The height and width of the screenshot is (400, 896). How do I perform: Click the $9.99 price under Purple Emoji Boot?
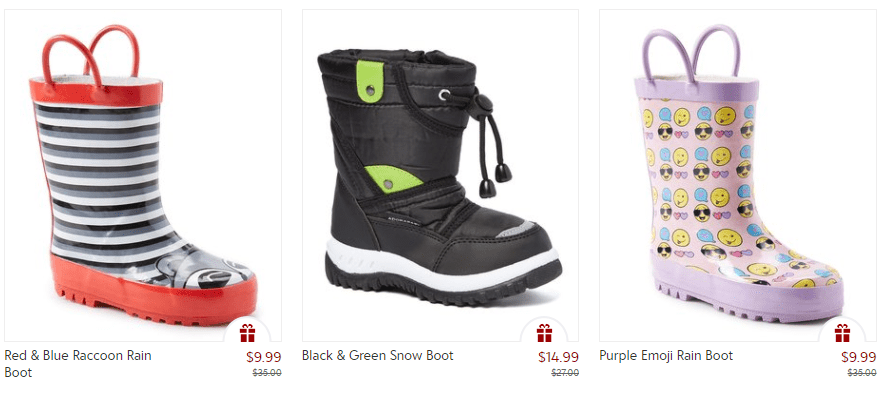click(x=858, y=357)
